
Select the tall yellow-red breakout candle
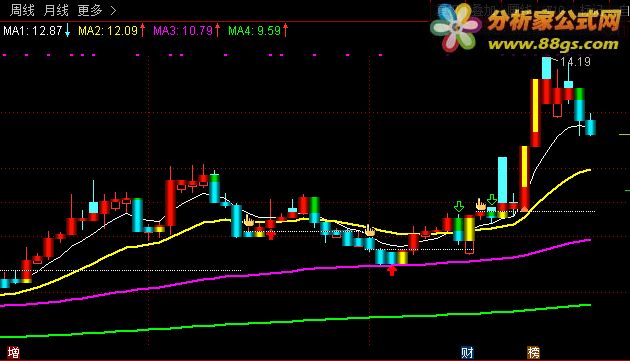pyautogui.click(x=535, y=113)
